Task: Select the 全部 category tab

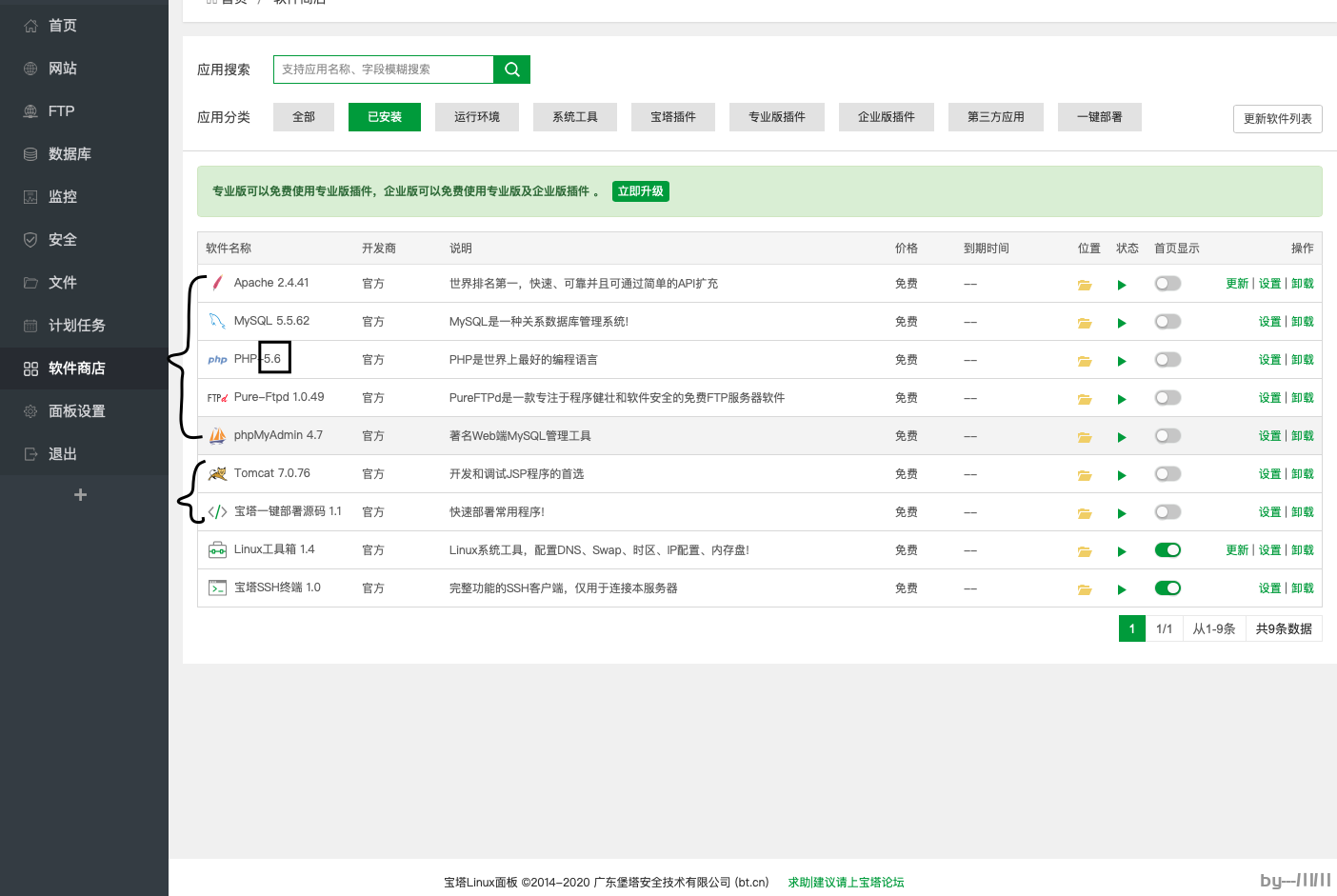Action: click(x=304, y=117)
